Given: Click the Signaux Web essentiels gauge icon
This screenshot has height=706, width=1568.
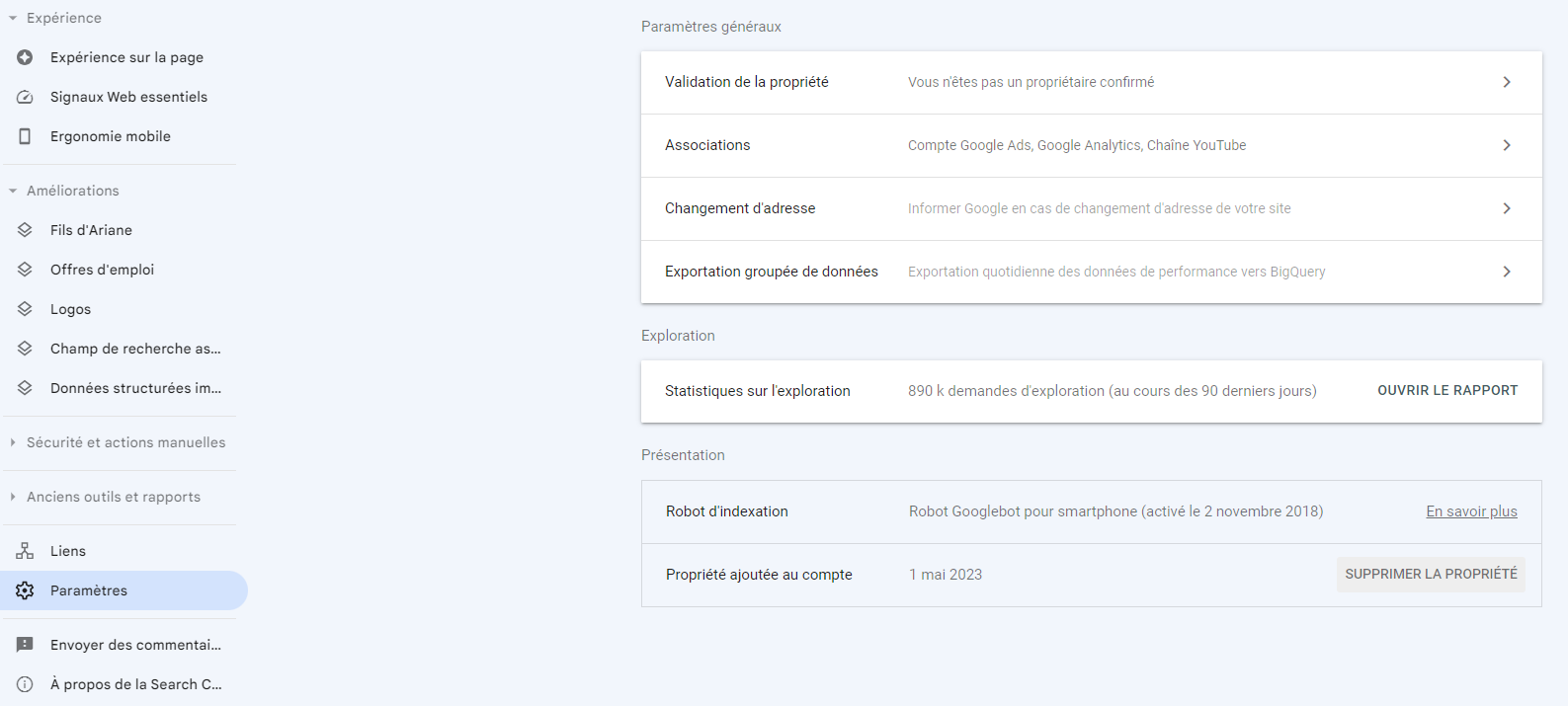Looking at the screenshot, I should tap(25, 97).
